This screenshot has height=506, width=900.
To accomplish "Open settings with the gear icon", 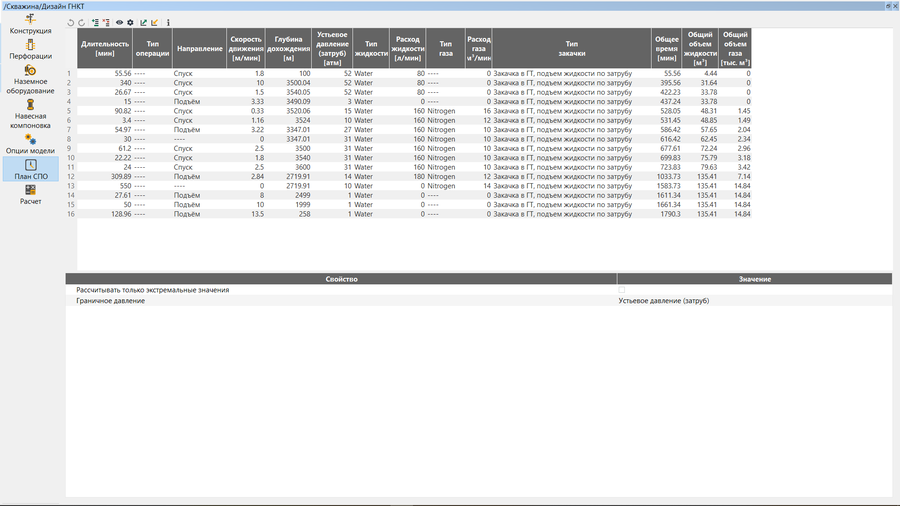I will (130, 22).
